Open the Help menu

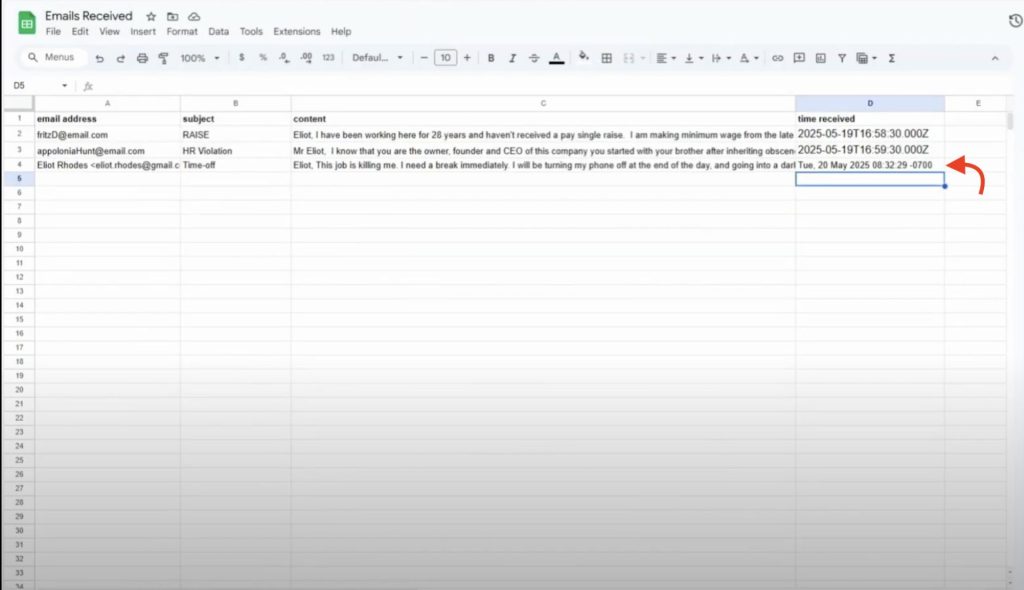point(341,31)
